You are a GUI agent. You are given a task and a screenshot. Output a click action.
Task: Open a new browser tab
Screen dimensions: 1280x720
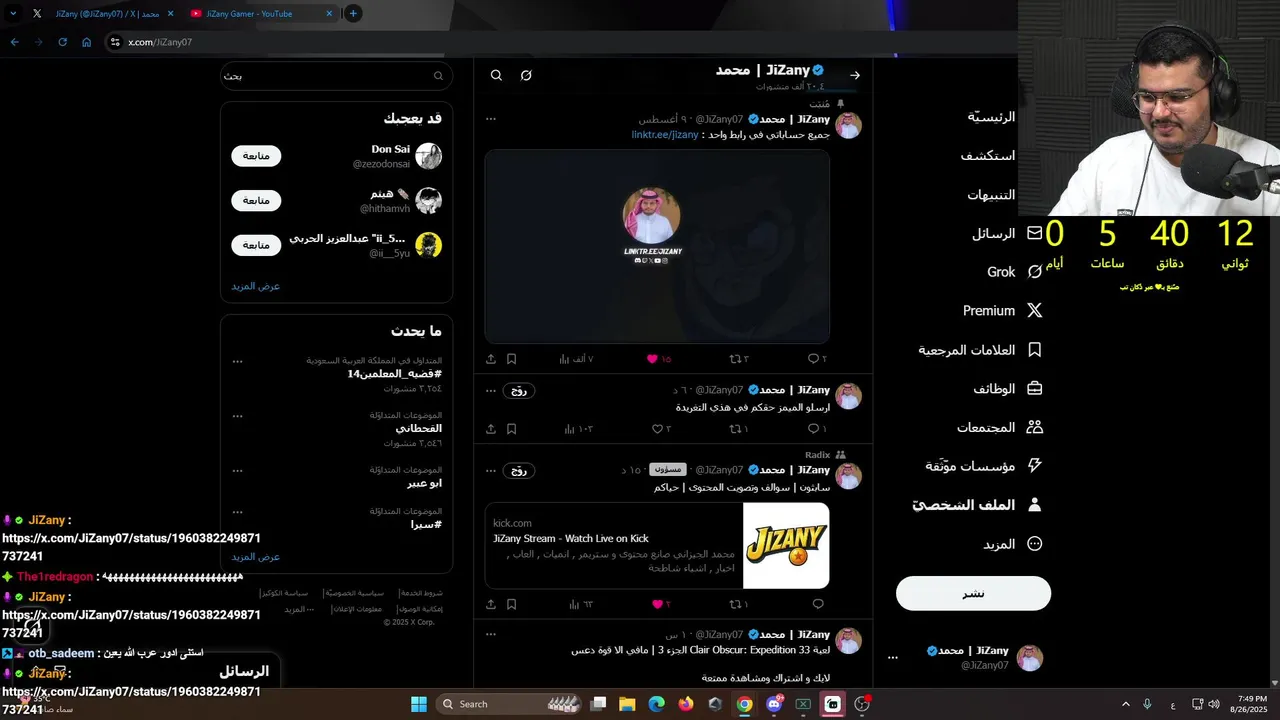click(353, 14)
